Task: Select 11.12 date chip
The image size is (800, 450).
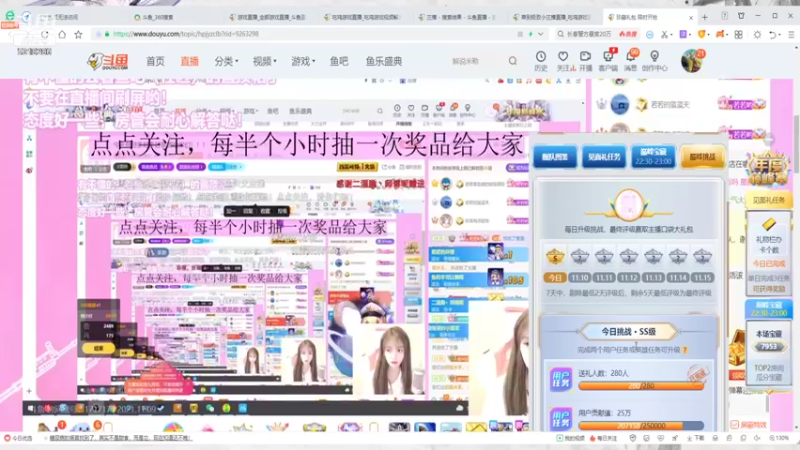Action: (x=629, y=278)
